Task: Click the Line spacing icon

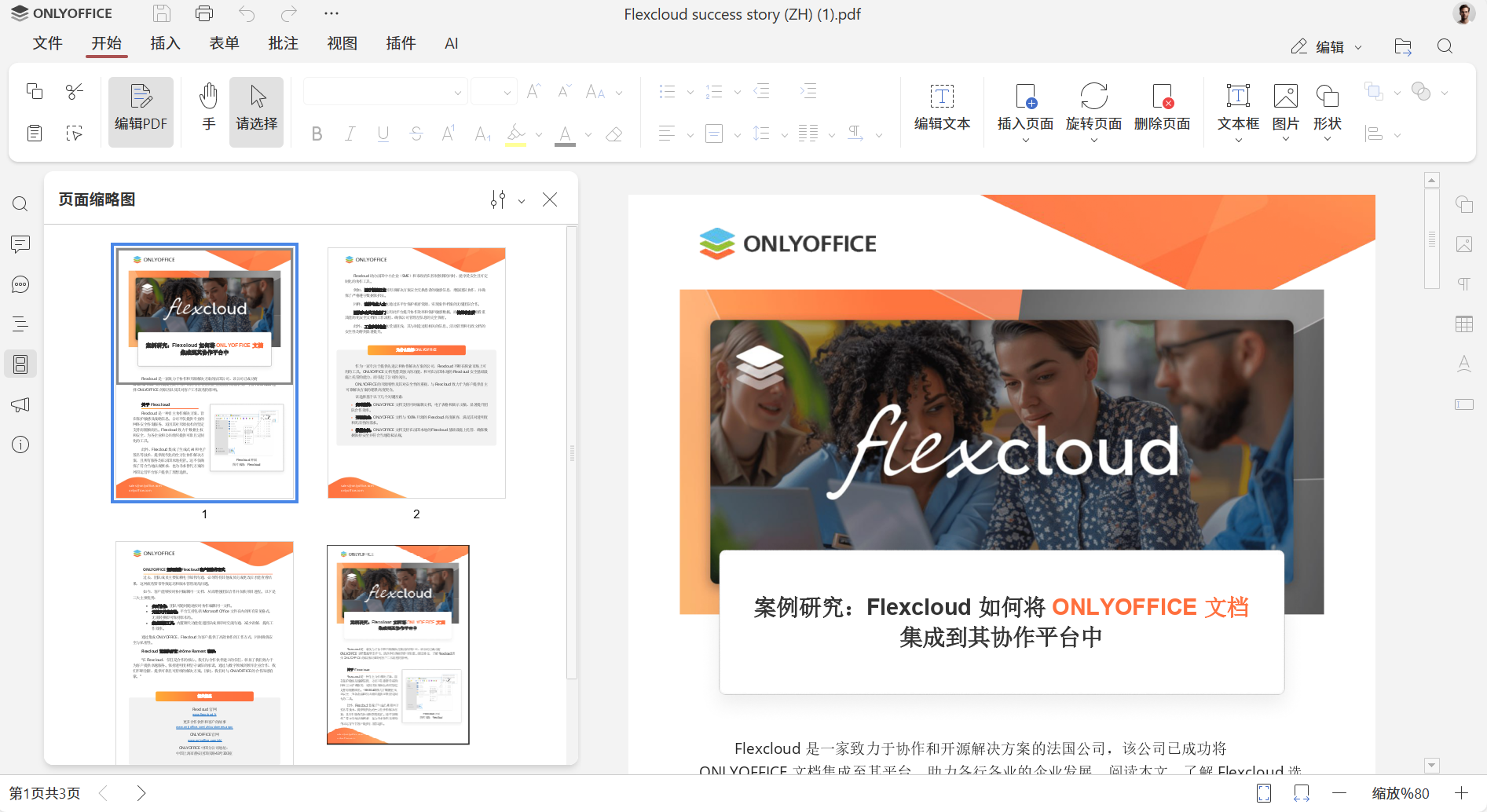Action: coord(761,134)
